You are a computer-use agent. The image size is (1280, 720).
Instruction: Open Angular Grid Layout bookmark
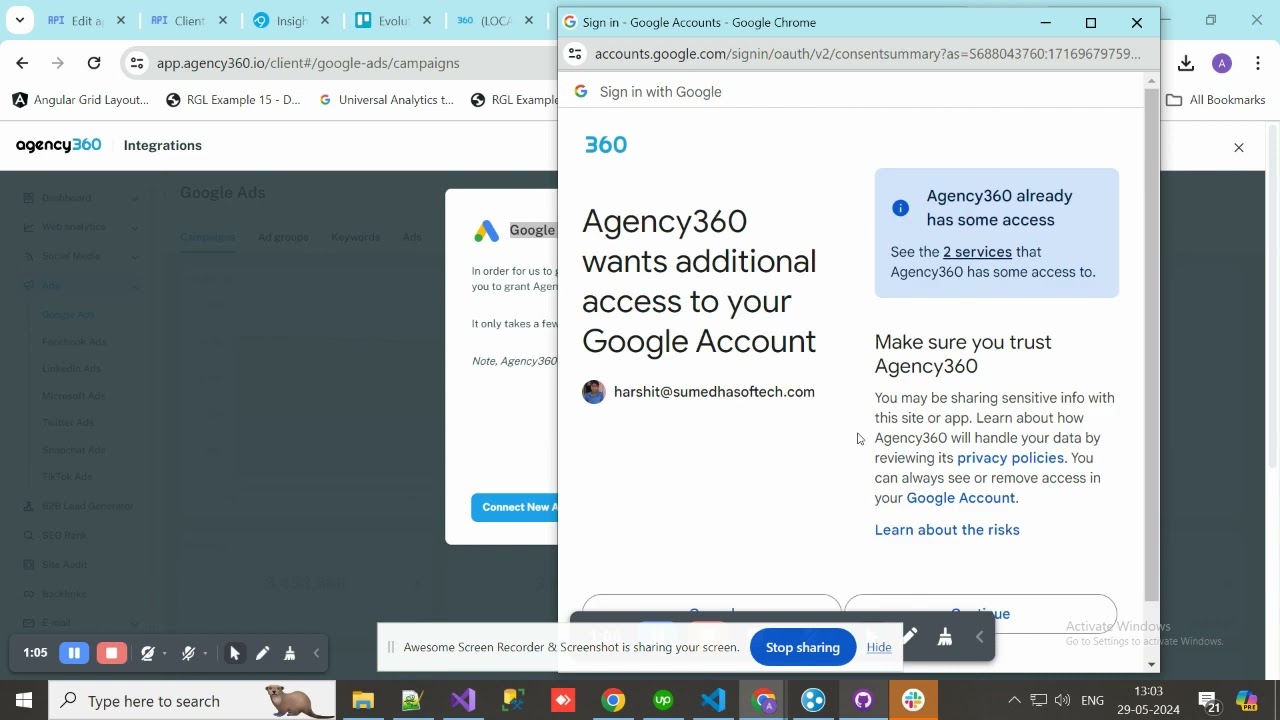tap(80, 100)
